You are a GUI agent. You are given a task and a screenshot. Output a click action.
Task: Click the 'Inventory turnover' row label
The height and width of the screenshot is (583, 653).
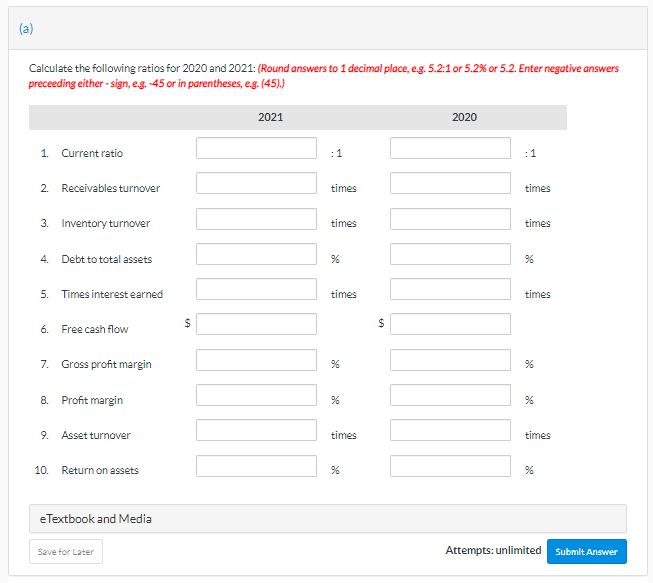coord(106,223)
